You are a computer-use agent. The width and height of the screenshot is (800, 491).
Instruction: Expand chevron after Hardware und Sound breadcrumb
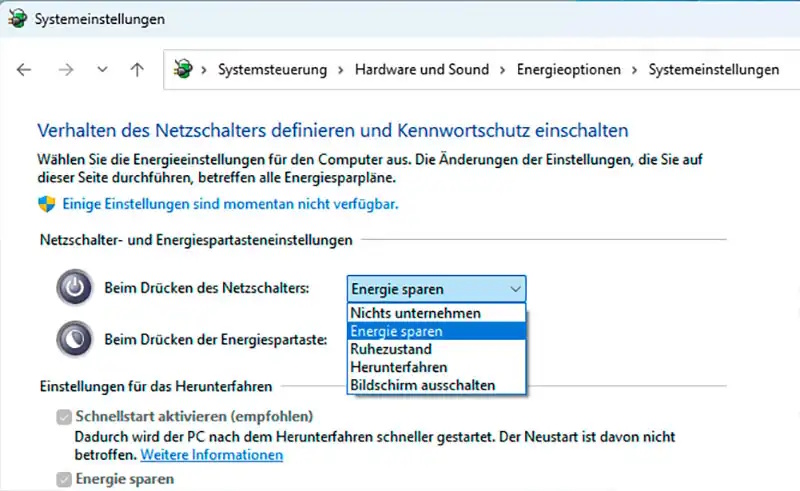pyautogui.click(x=503, y=70)
